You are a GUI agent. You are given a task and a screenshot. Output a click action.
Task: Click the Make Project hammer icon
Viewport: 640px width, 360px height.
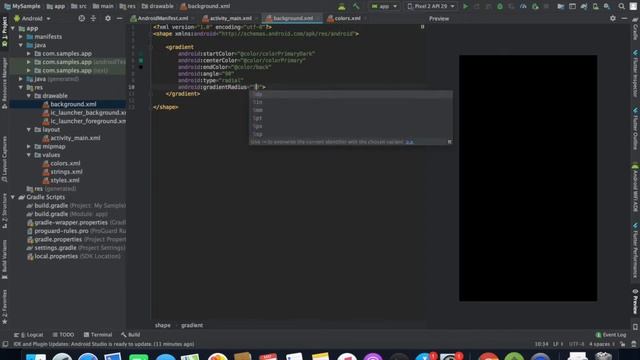(x=356, y=6)
